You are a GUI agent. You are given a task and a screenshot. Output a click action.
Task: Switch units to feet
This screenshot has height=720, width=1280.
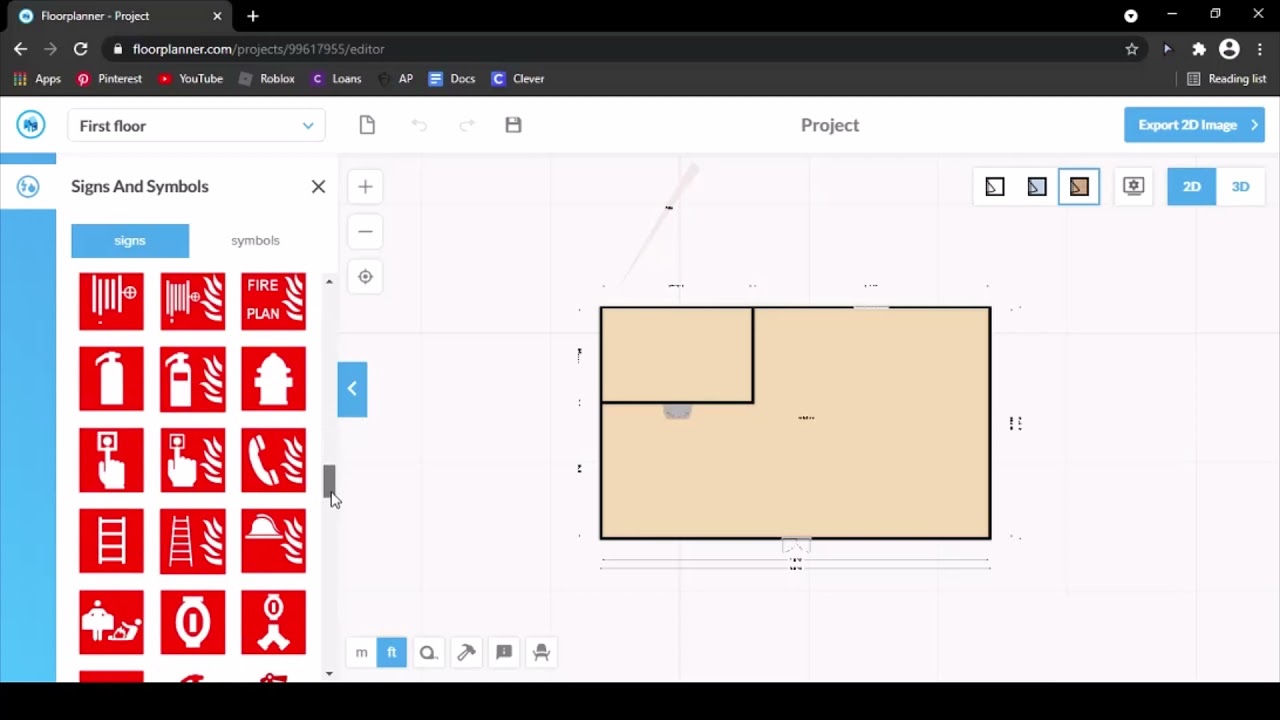point(391,653)
